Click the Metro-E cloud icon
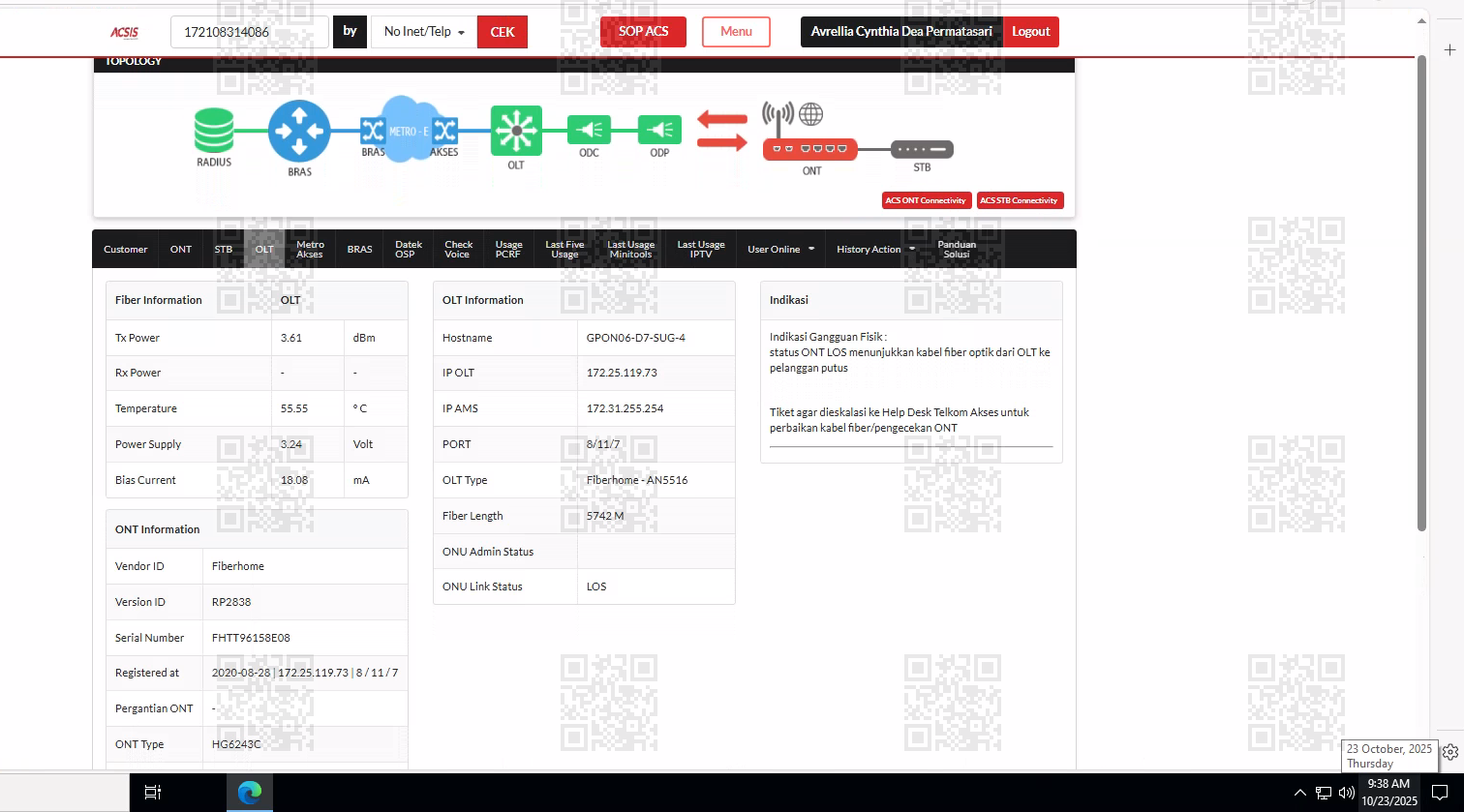The width and height of the screenshot is (1464, 812). (409, 128)
